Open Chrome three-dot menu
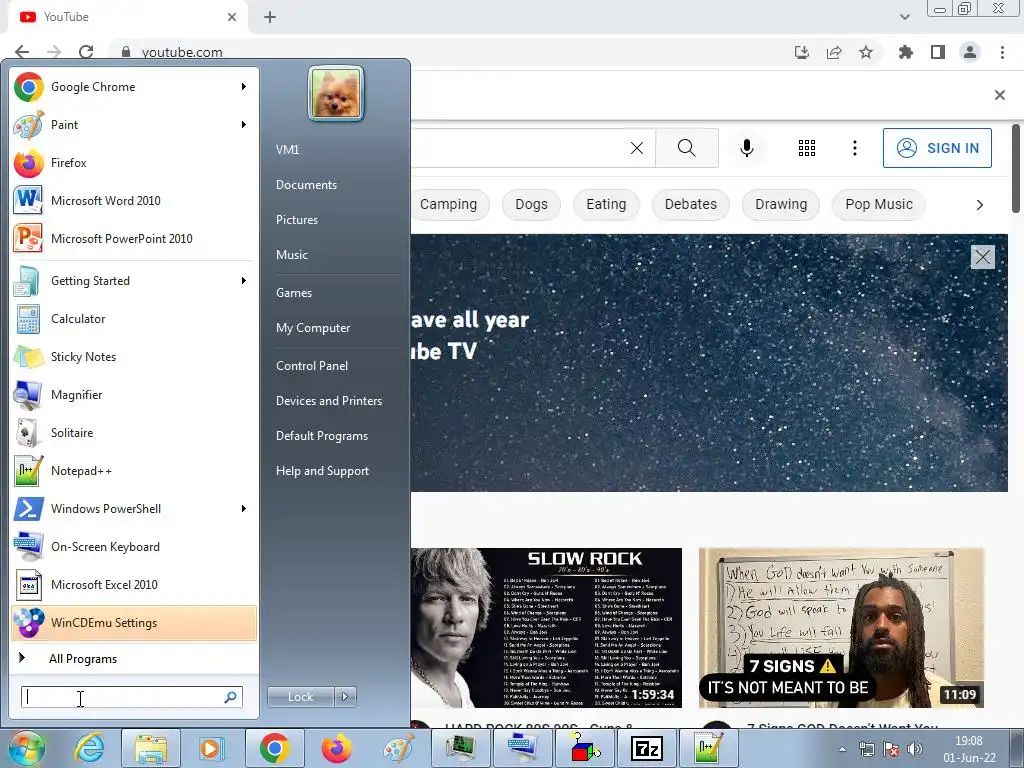Screen dimensions: 1024x768 click(x=1002, y=52)
